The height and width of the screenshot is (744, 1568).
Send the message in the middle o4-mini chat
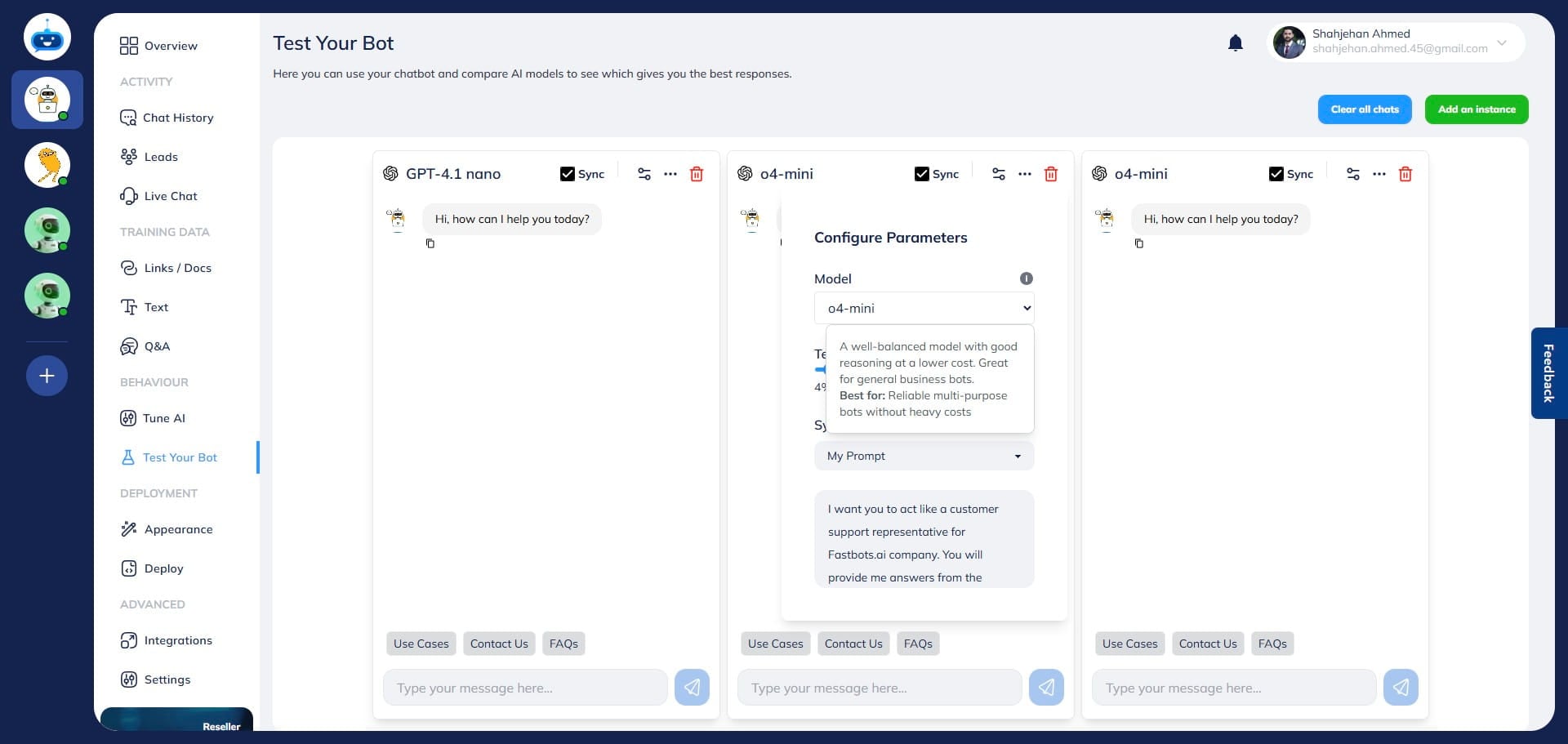[x=1046, y=688]
